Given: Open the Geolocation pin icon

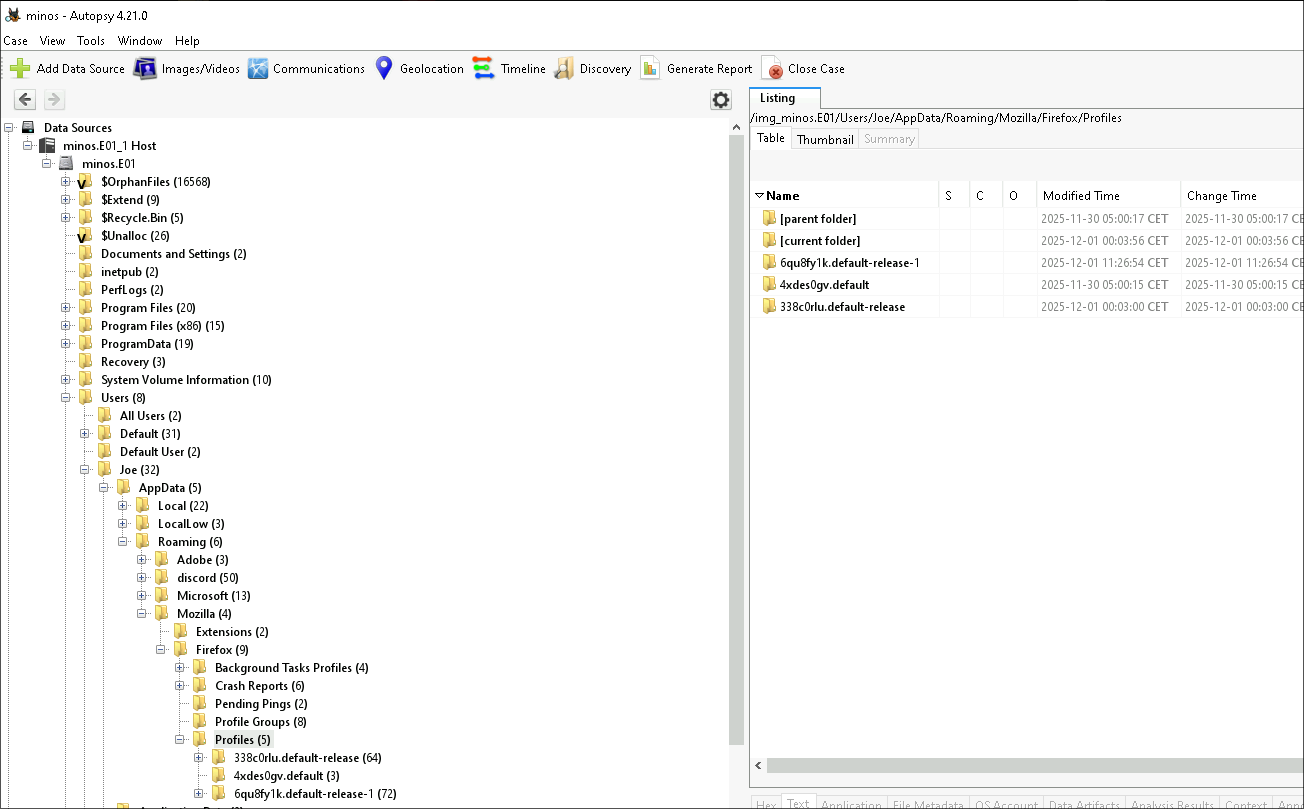Looking at the screenshot, I should point(384,69).
